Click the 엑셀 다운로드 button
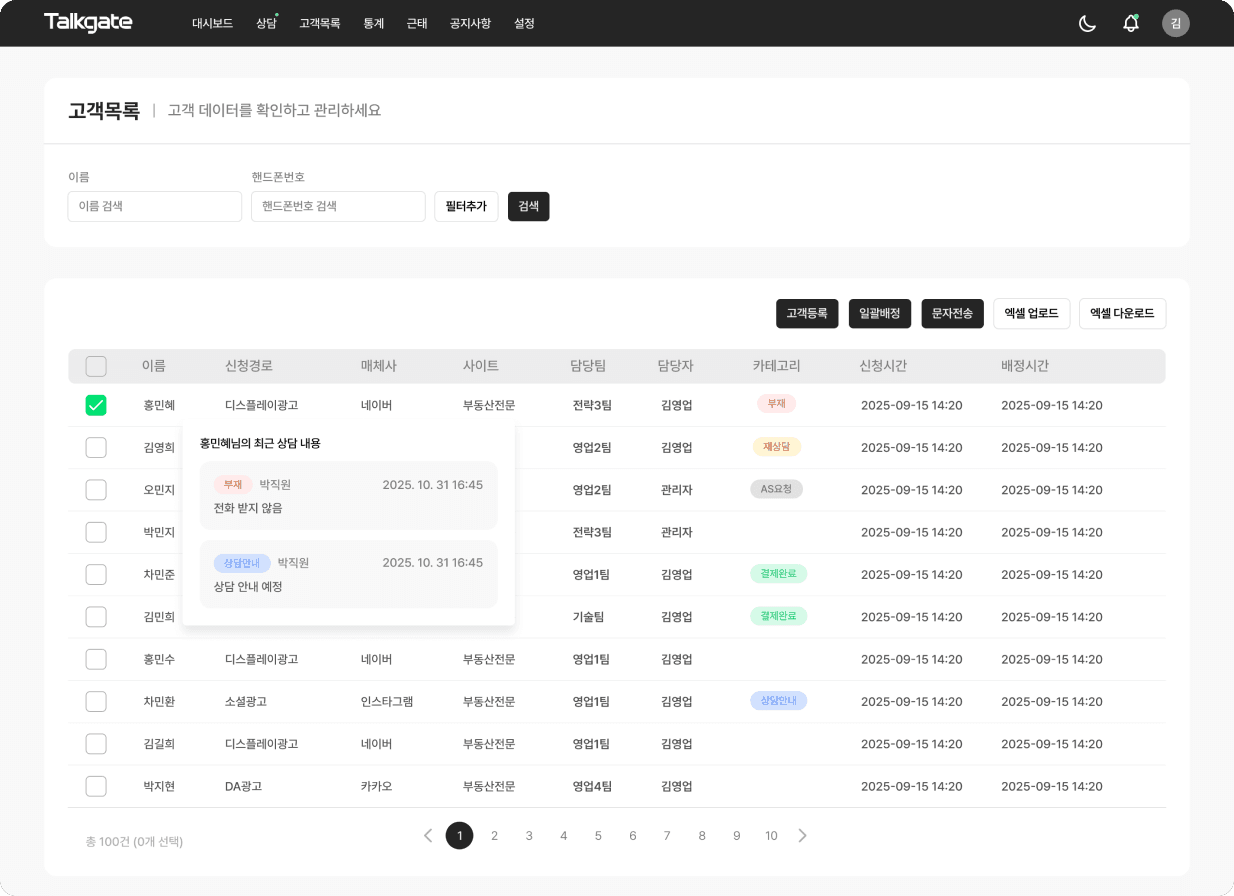 click(1121, 313)
